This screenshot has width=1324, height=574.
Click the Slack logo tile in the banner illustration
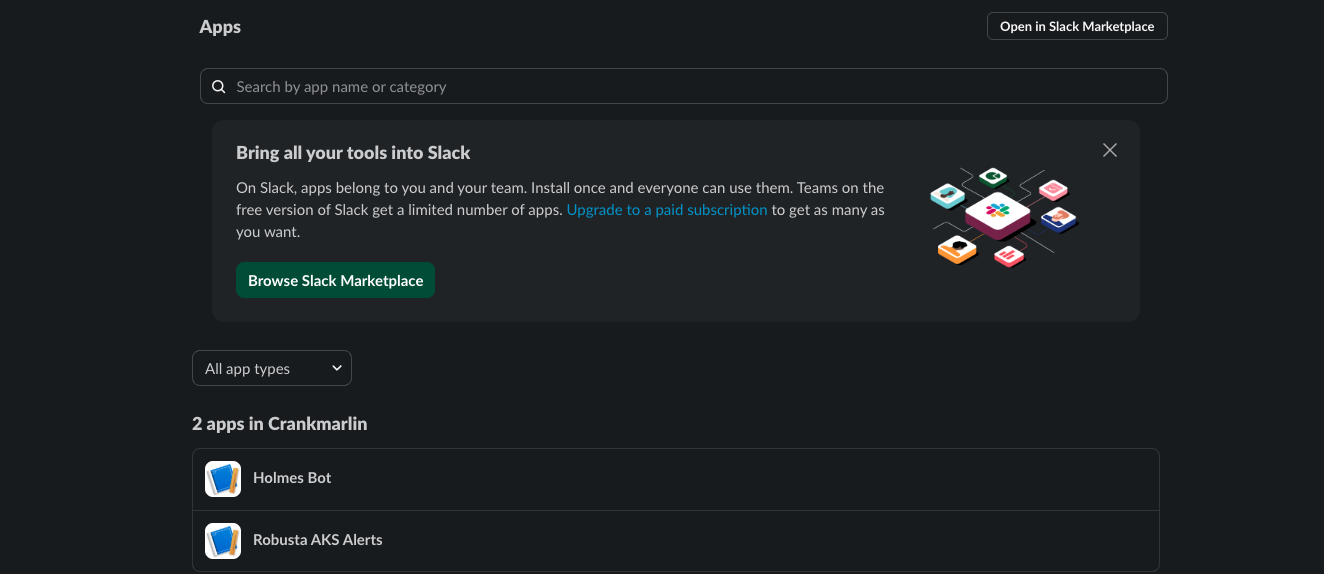(997, 212)
